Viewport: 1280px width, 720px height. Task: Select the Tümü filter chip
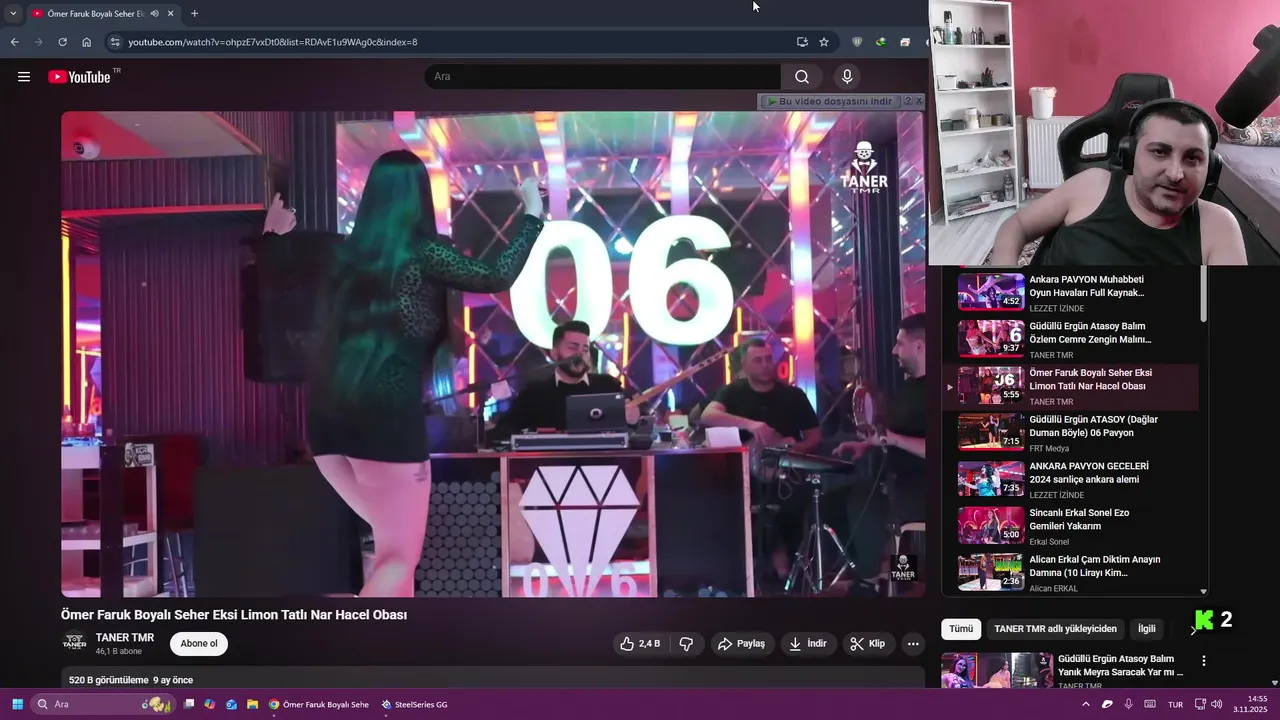[x=961, y=629]
